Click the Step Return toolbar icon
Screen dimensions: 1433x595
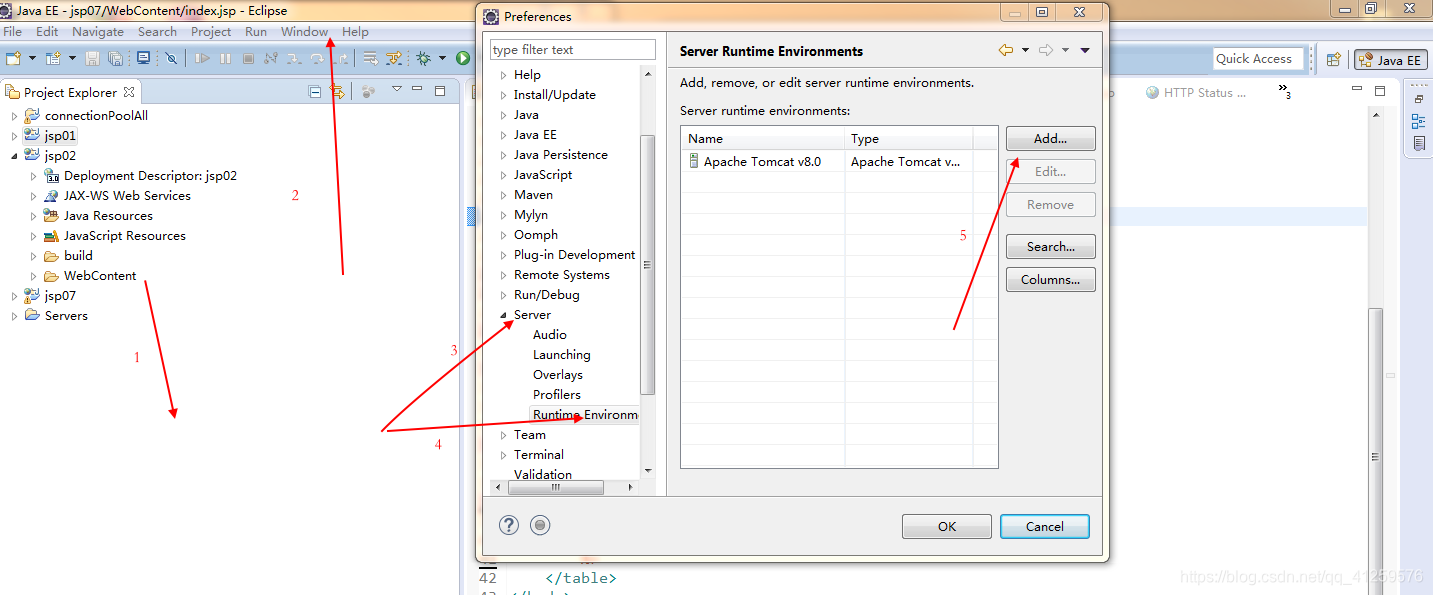[x=341, y=59]
